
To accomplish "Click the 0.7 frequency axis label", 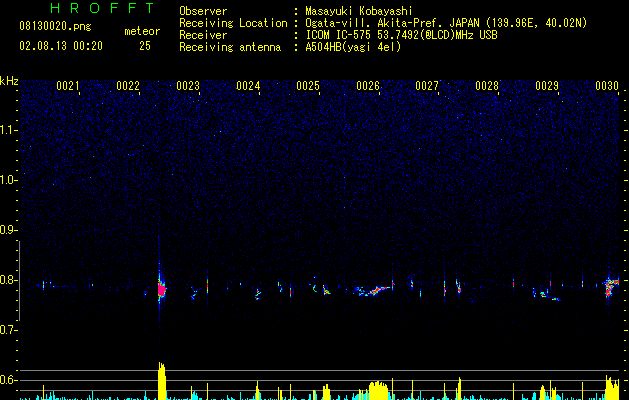I will pos(8,330).
